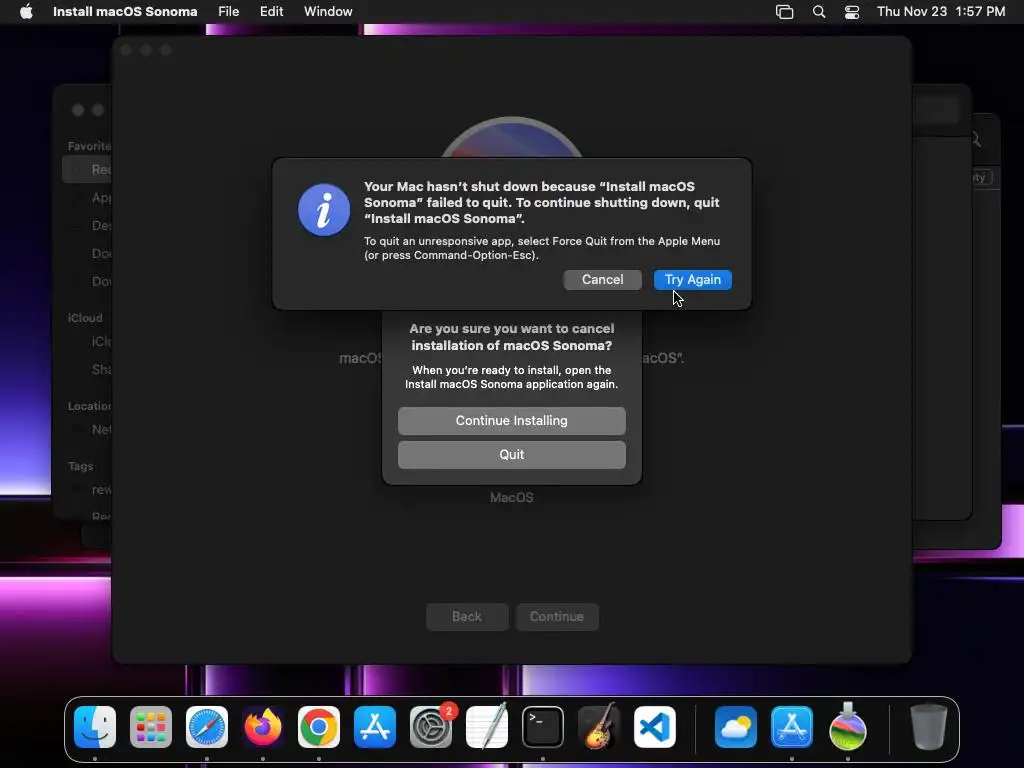Viewport: 1024px width, 768px height.
Task: Open the Window menu
Action: tap(328, 11)
